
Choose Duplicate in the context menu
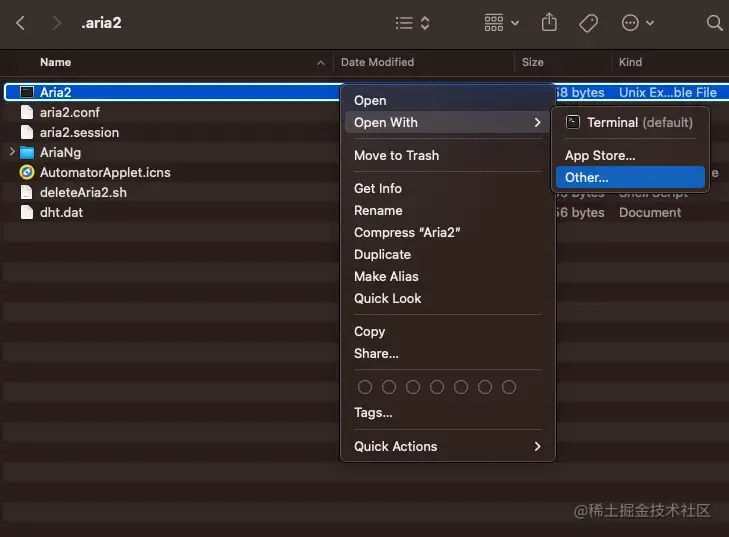tap(448, 254)
